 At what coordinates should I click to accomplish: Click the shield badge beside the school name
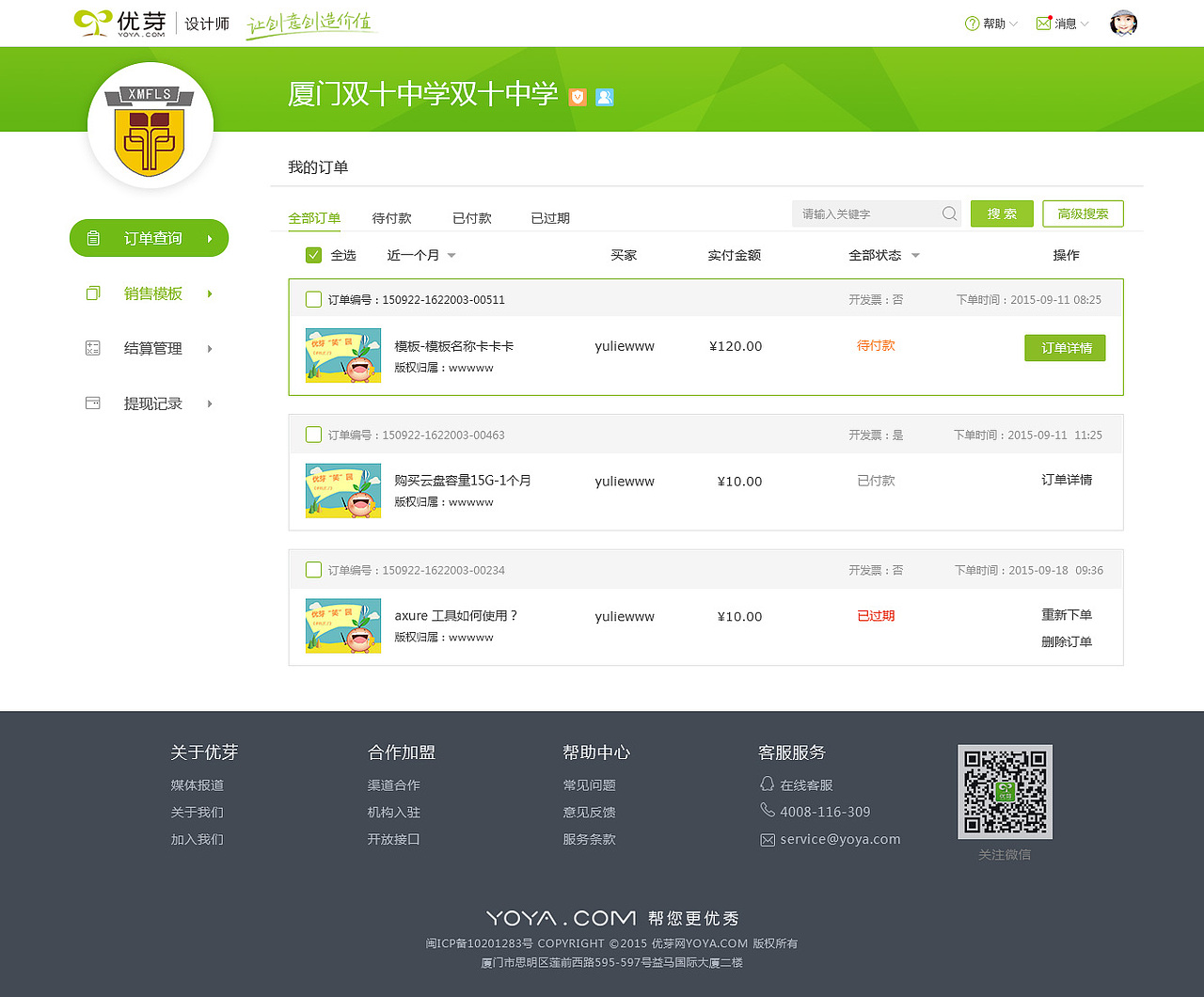(x=577, y=96)
